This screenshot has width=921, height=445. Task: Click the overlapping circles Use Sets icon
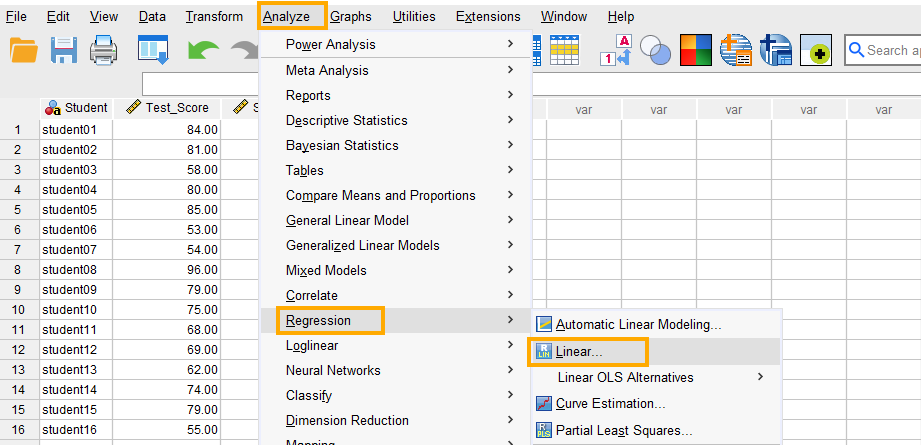coord(655,50)
